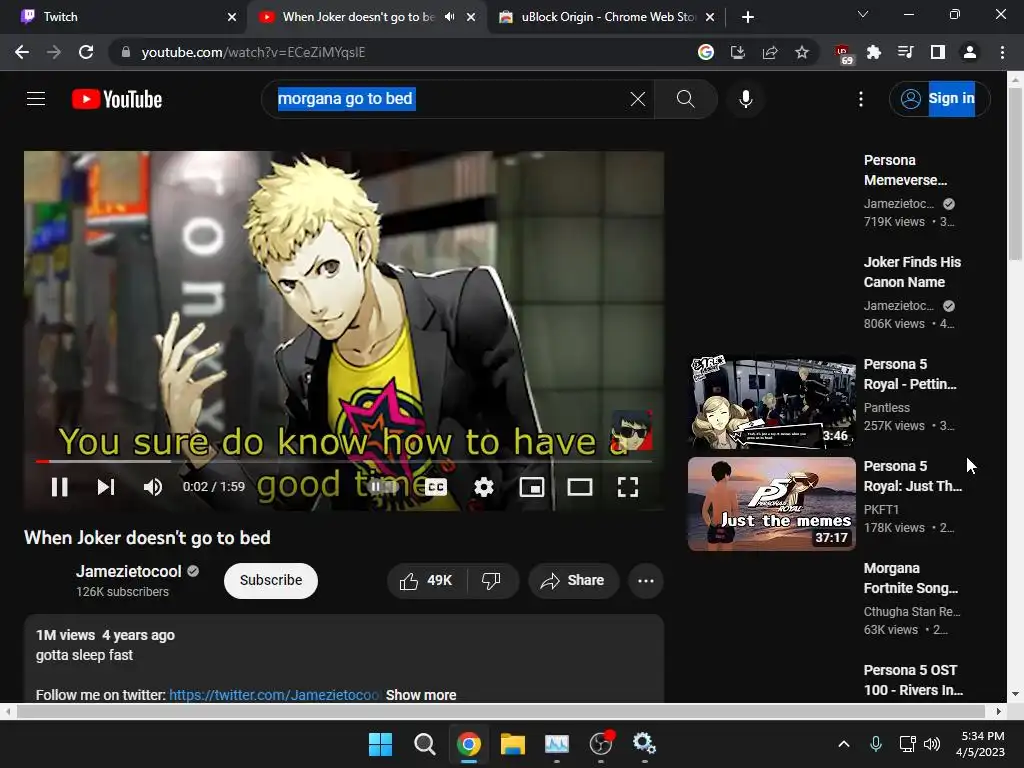Click inside the YouTube search field
Screen dimensions: 1024x768
coord(457,99)
